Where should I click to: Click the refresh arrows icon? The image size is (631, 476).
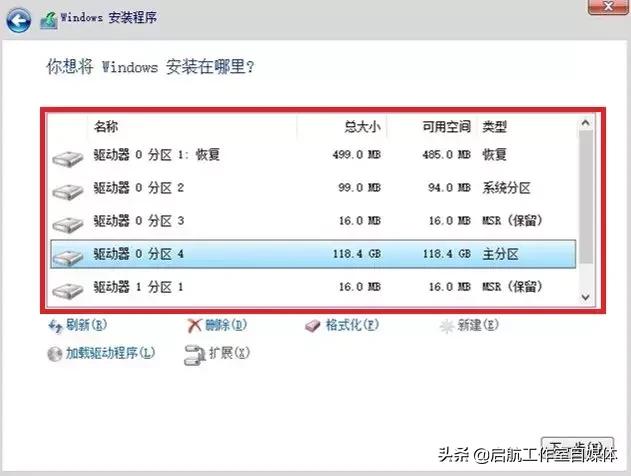pyautogui.click(x=55, y=326)
